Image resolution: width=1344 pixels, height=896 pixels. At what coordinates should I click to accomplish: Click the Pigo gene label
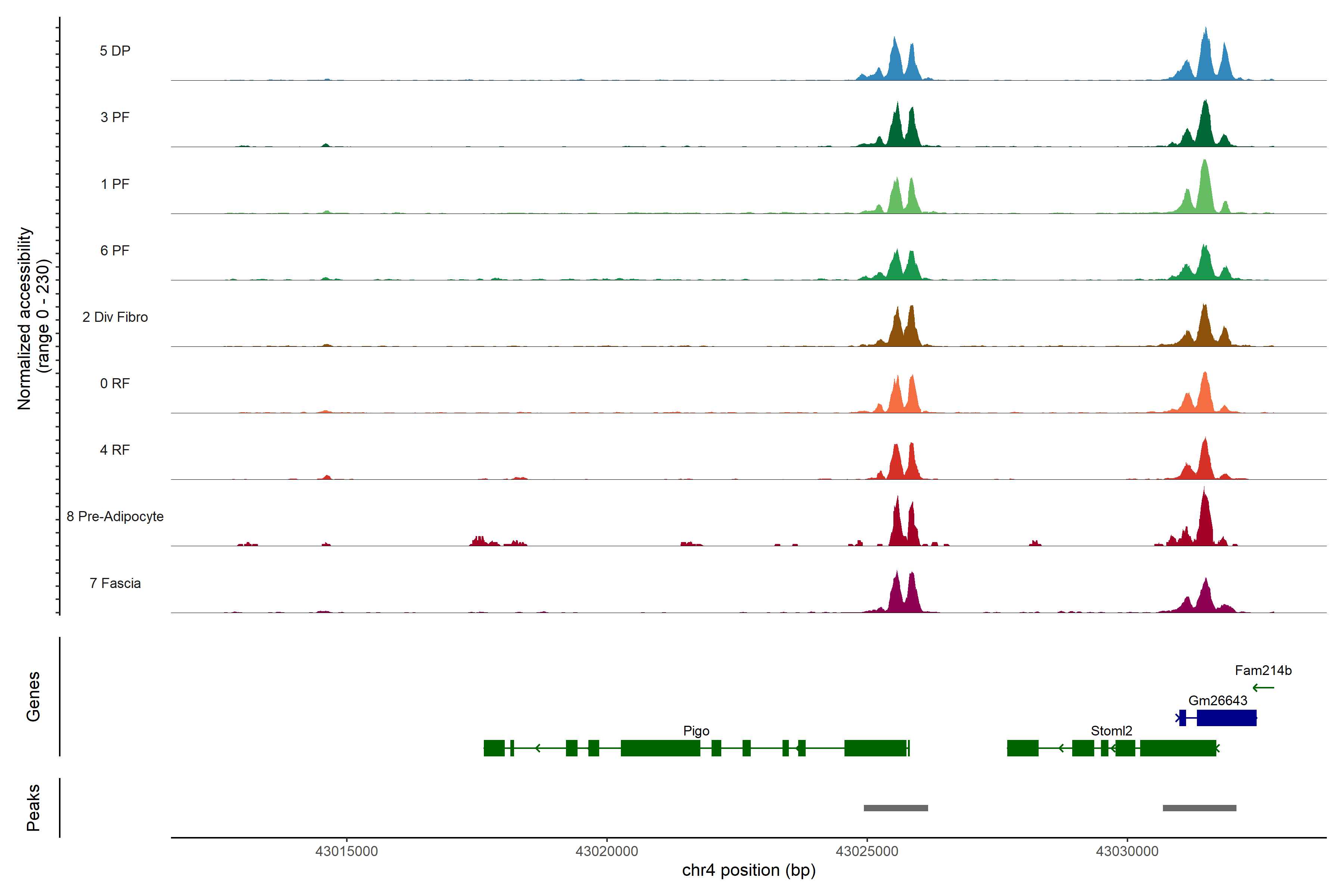tap(696, 731)
